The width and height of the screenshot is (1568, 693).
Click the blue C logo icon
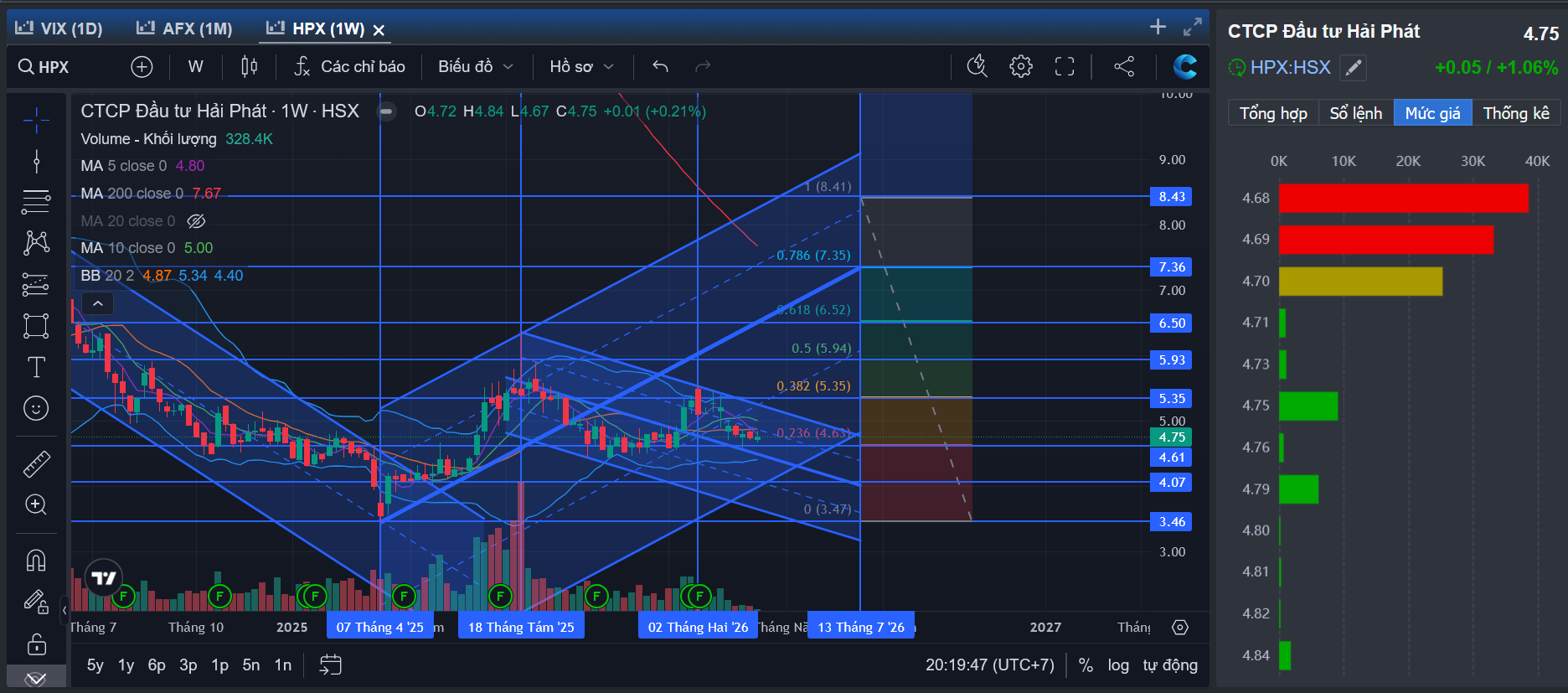(x=1185, y=67)
